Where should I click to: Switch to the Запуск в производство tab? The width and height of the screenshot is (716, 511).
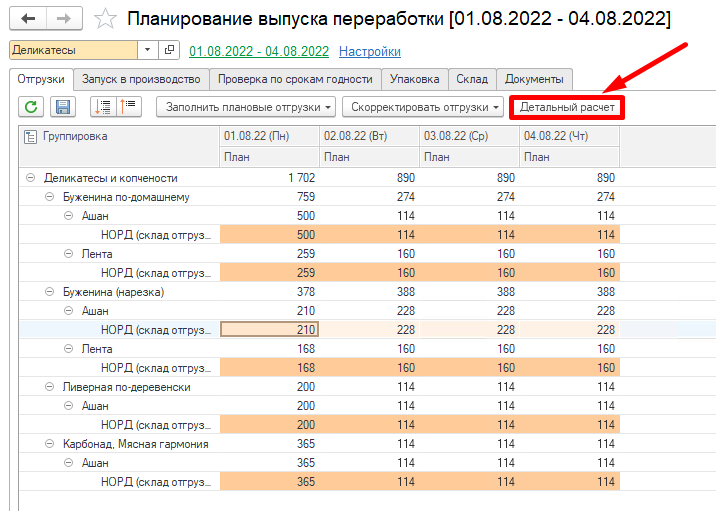click(141, 79)
